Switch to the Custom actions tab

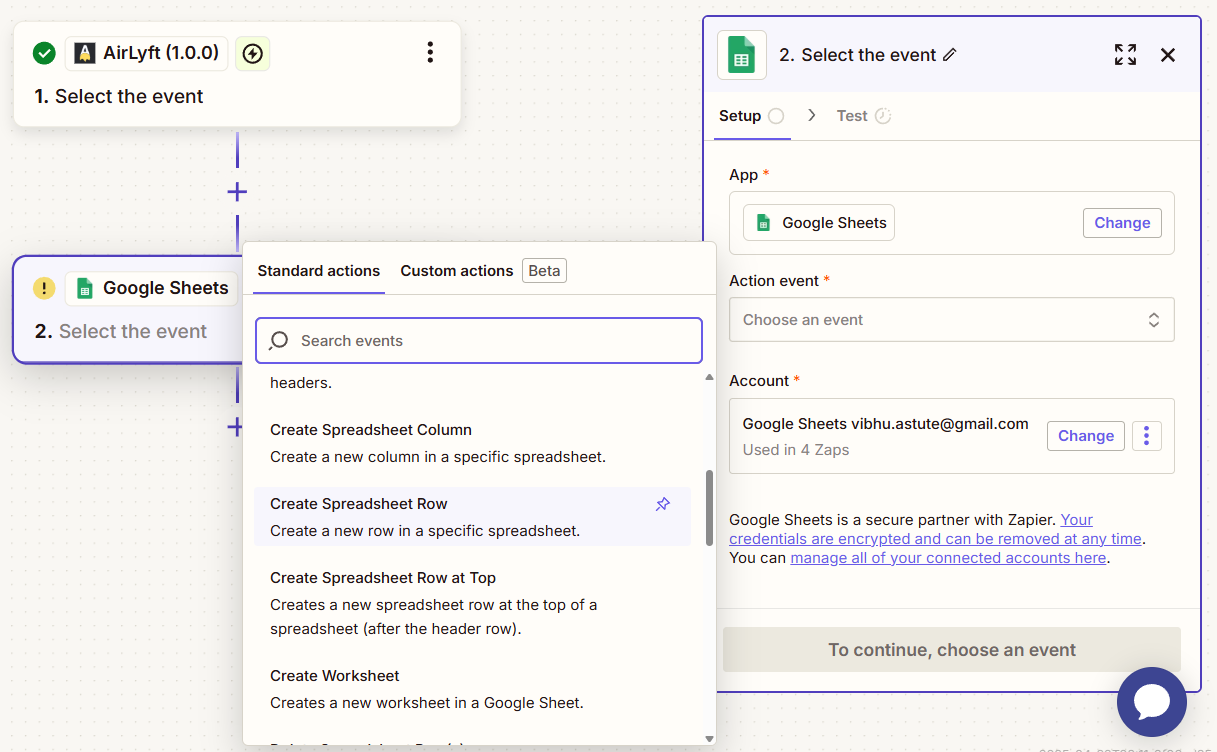[457, 271]
